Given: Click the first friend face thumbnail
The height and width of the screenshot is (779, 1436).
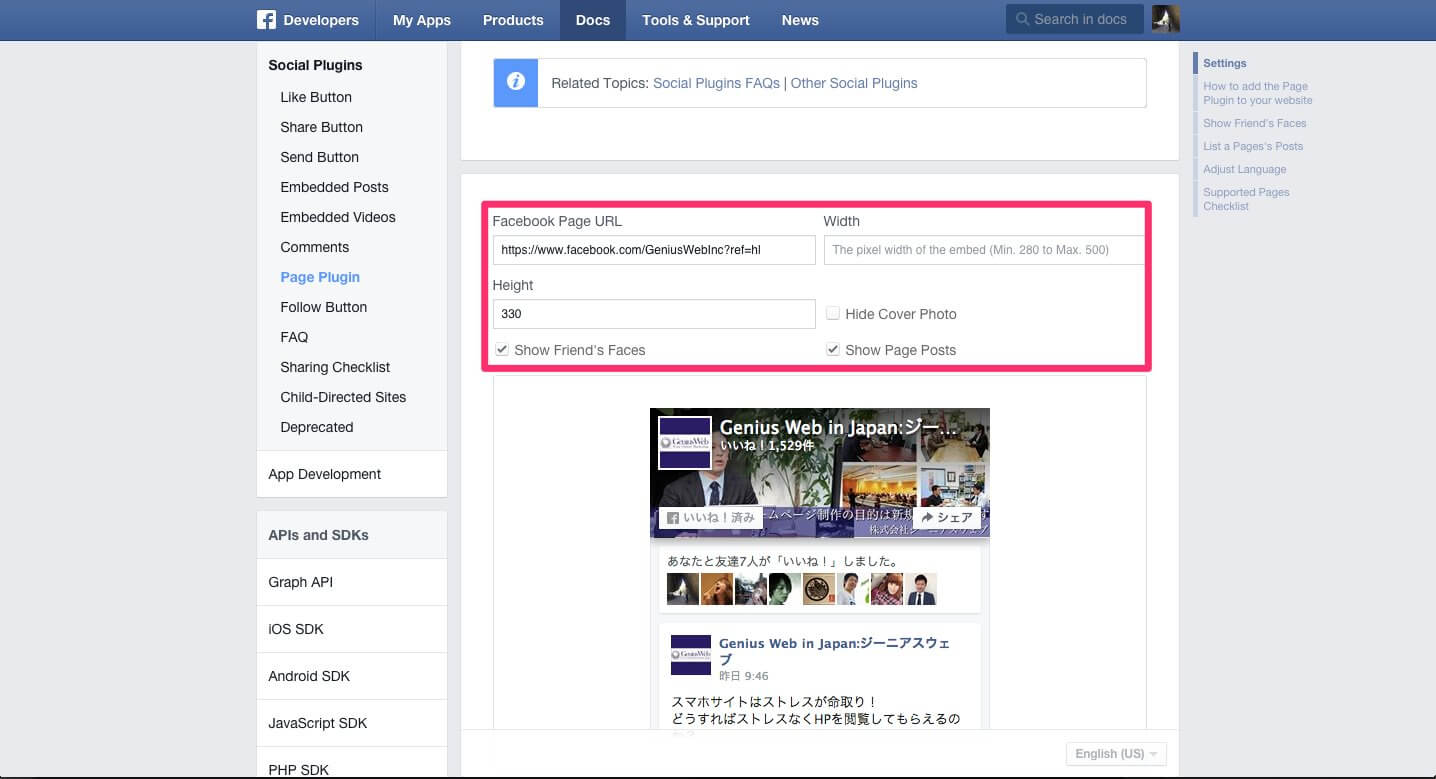Looking at the screenshot, I should 683,589.
